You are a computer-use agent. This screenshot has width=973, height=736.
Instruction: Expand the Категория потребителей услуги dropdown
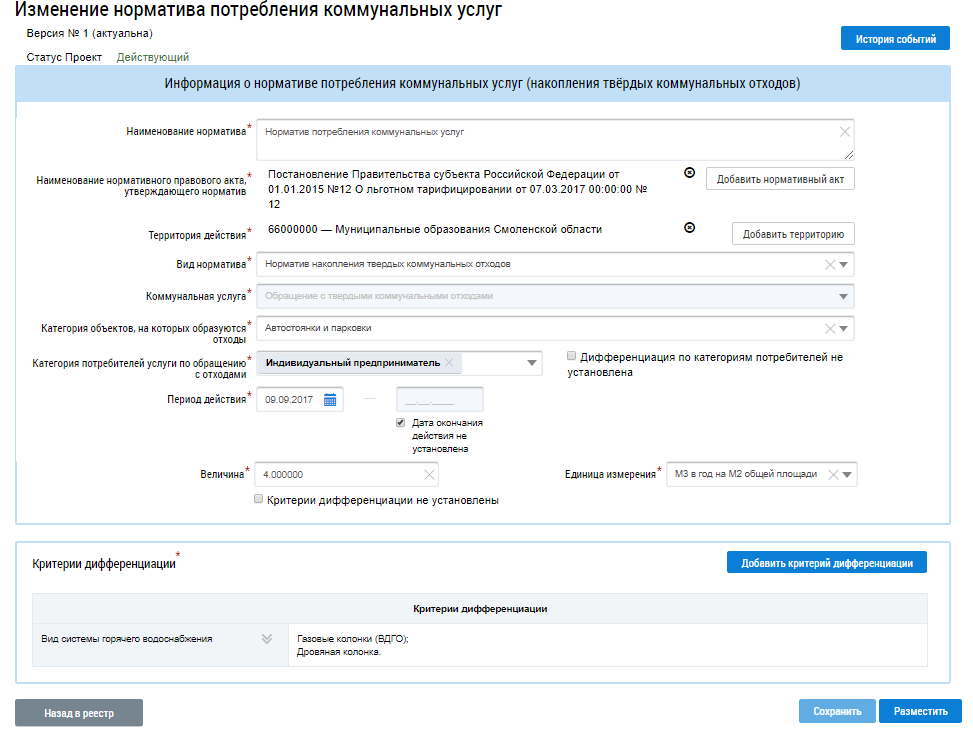531,364
